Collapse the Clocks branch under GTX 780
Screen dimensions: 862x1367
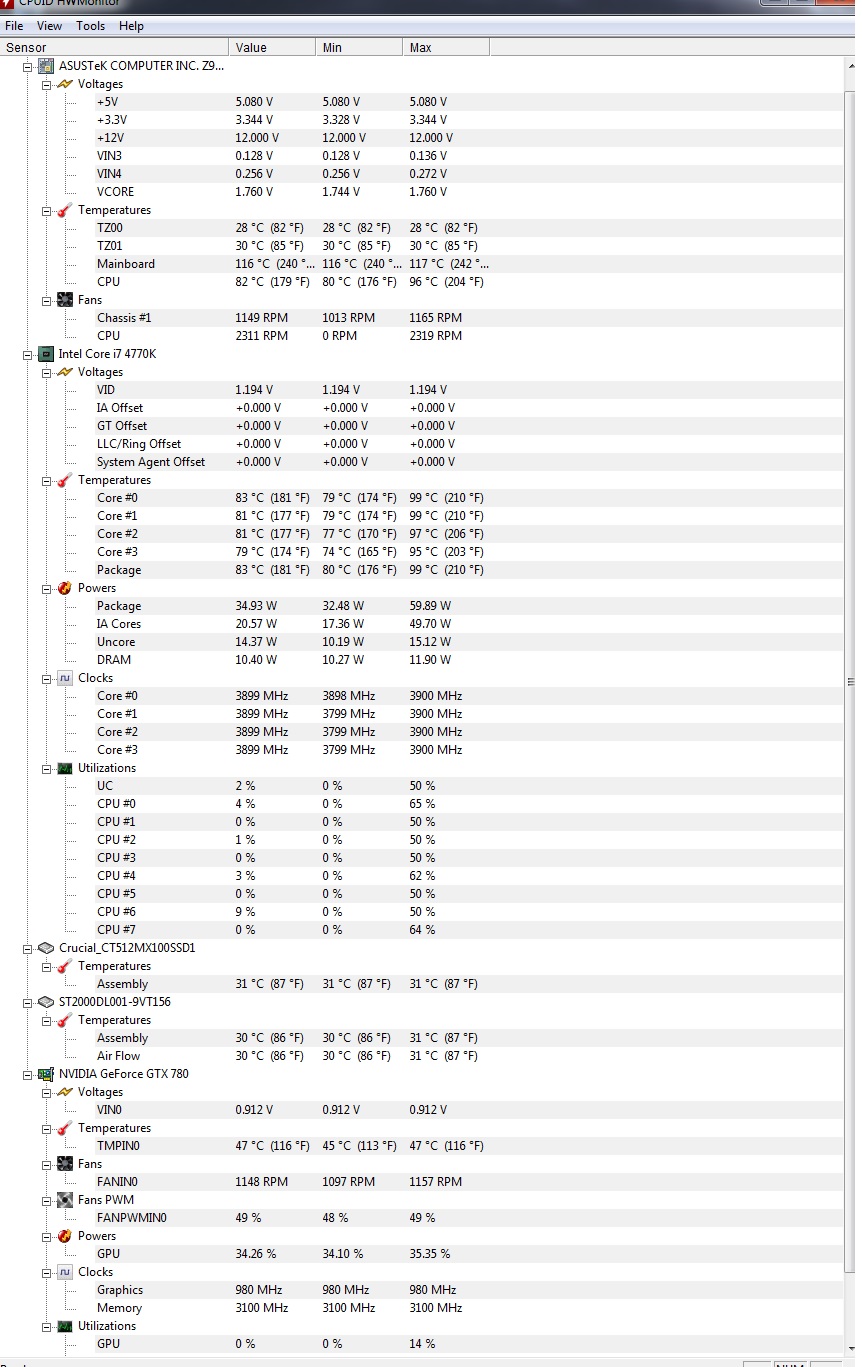coord(47,1272)
